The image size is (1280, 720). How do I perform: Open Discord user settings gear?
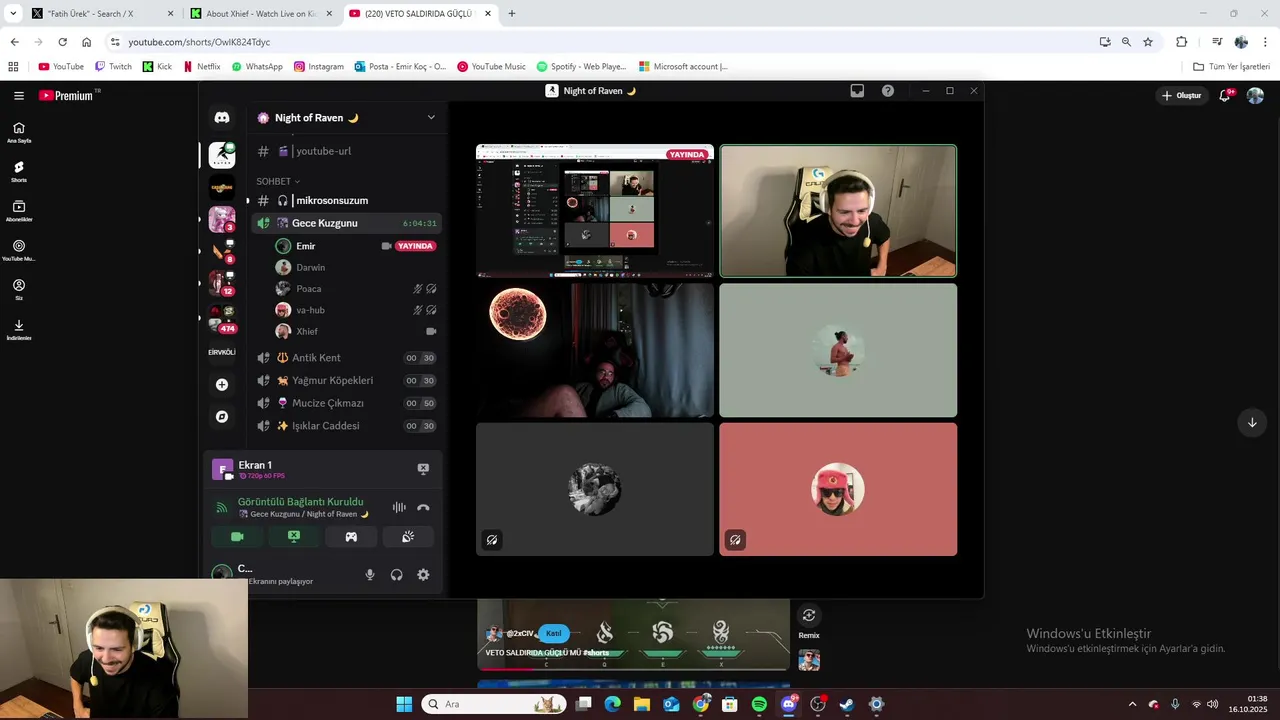coord(423,575)
